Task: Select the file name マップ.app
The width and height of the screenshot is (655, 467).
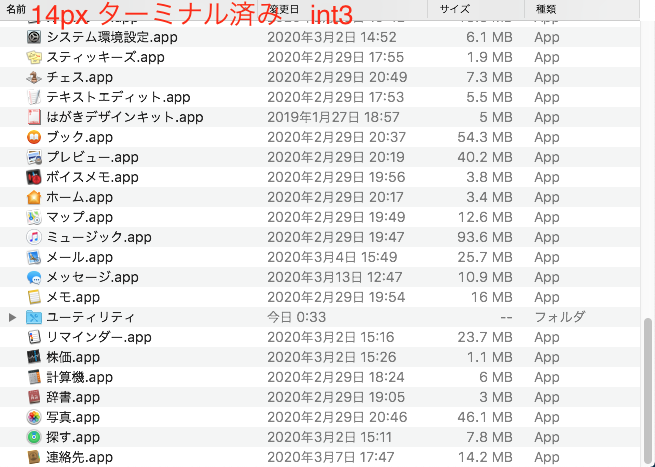Action: [x=79, y=217]
